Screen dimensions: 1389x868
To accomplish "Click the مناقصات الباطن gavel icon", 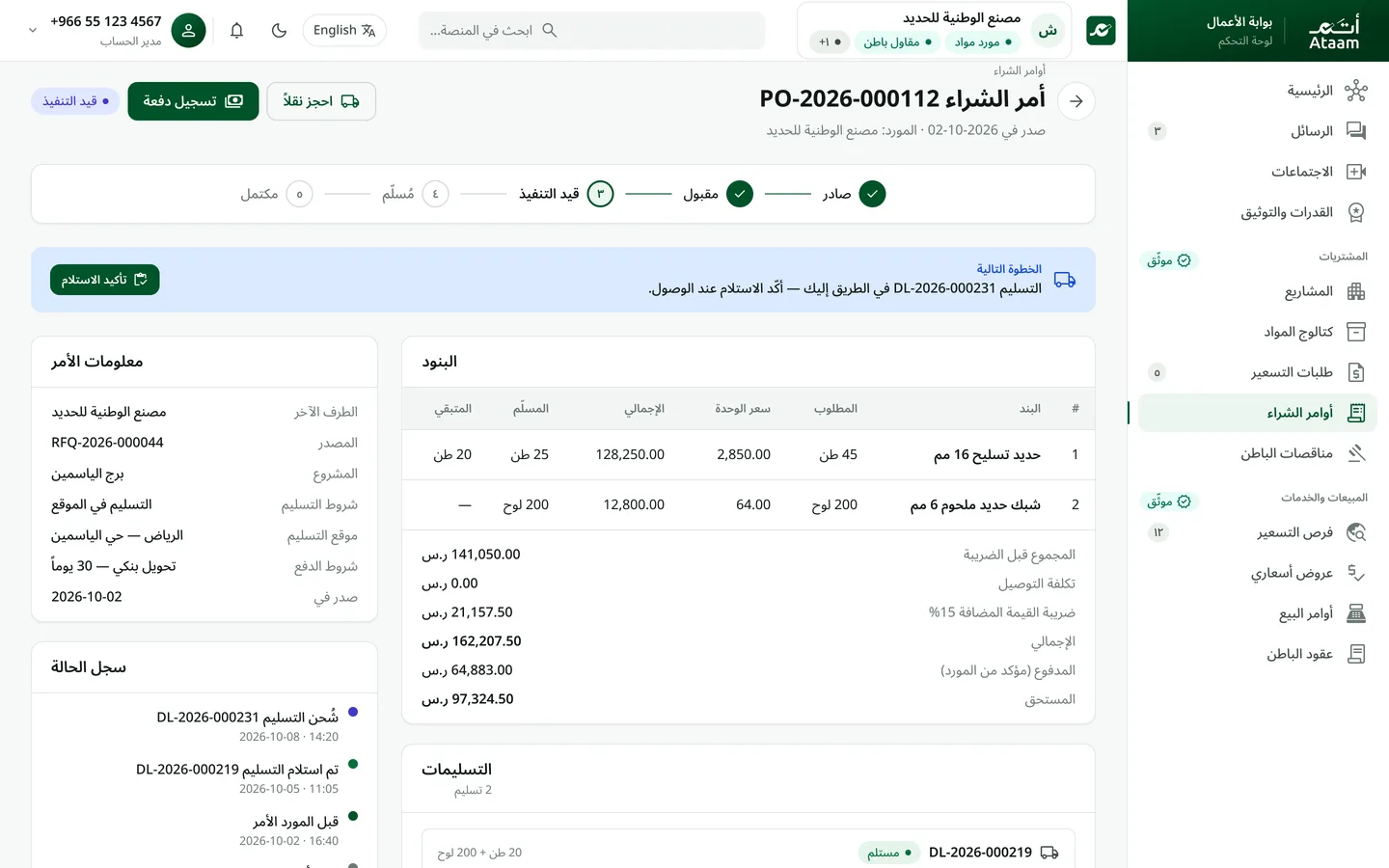I will coord(1356,453).
